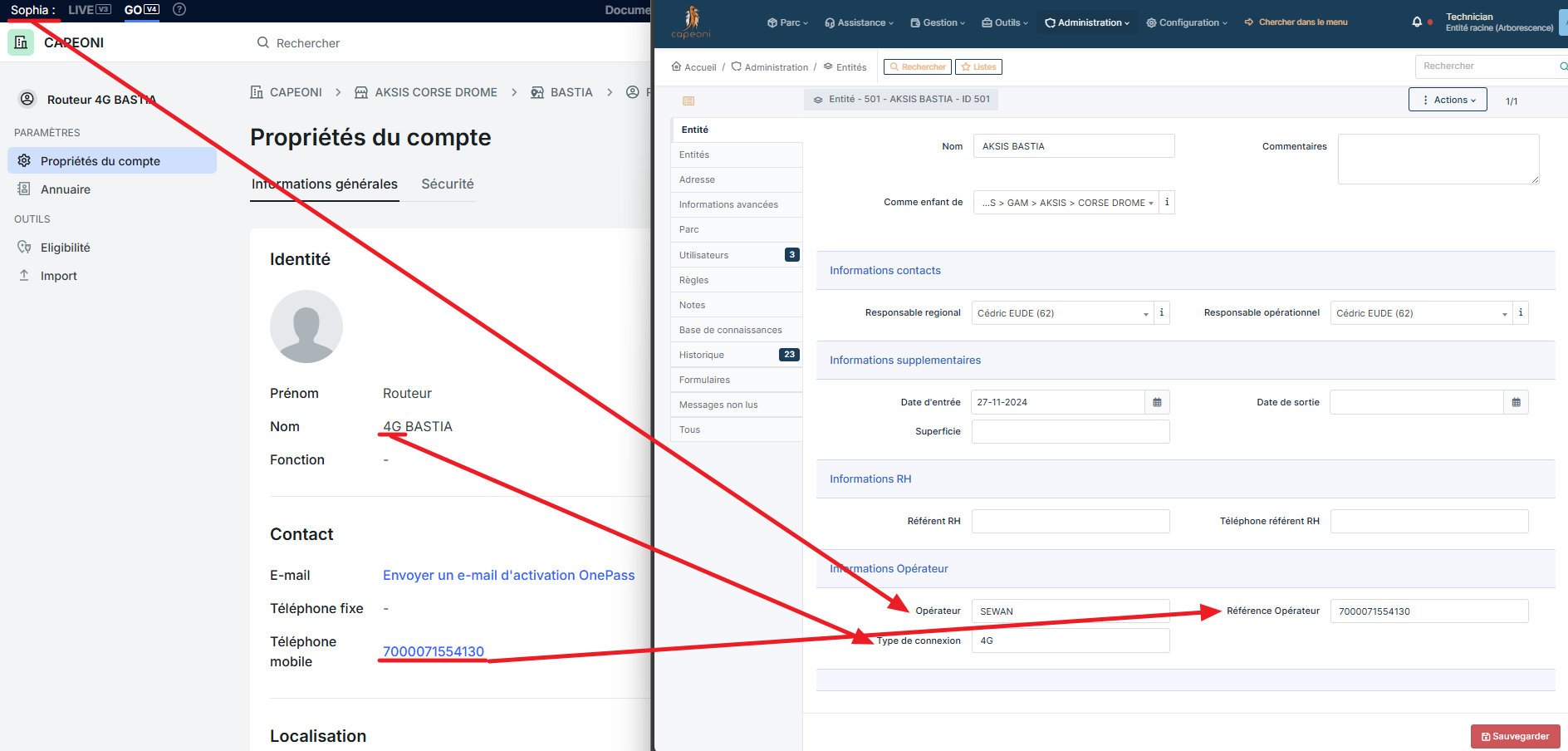Click the capeoni logo in the GLPI window
Screen dimensions: 1568x751
click(691, 22)
